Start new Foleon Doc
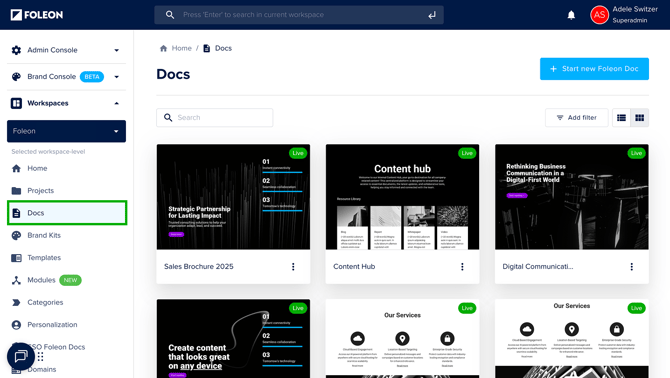Image resolution: width=670 pixels, height=378 pixels. (594, 69)
